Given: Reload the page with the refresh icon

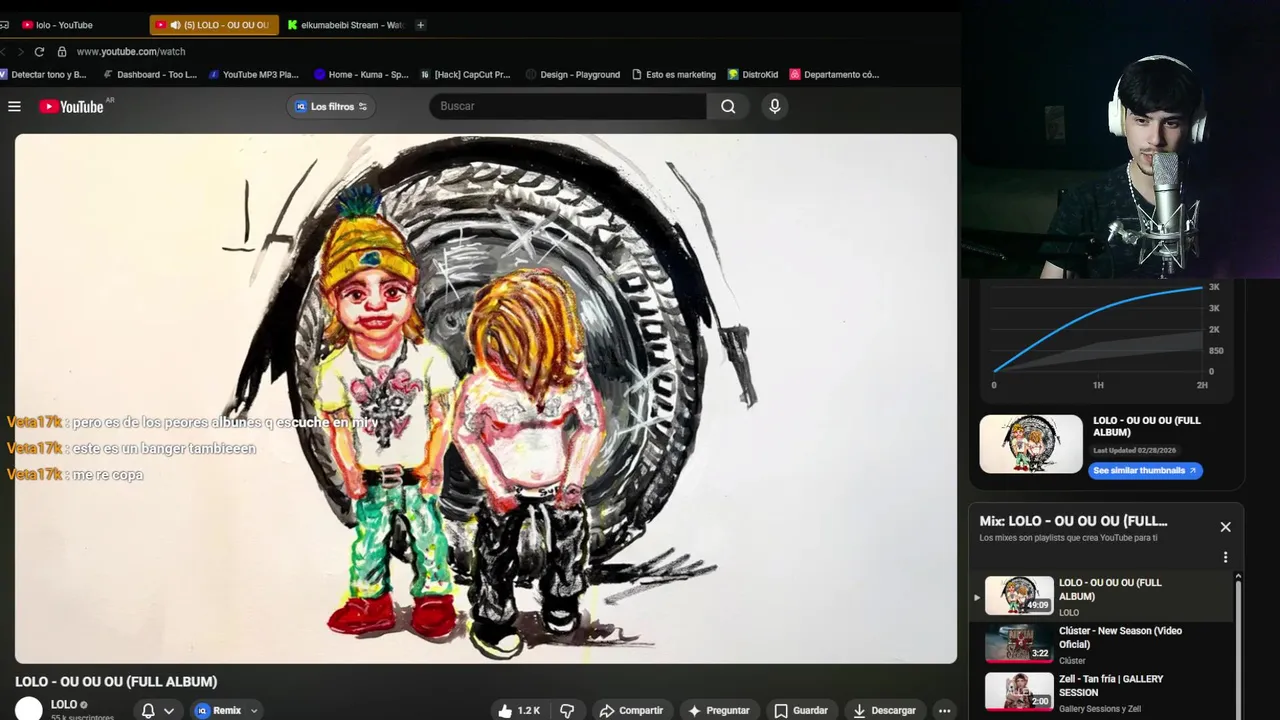Looking at the screenshot, I should tap(39, 51).
